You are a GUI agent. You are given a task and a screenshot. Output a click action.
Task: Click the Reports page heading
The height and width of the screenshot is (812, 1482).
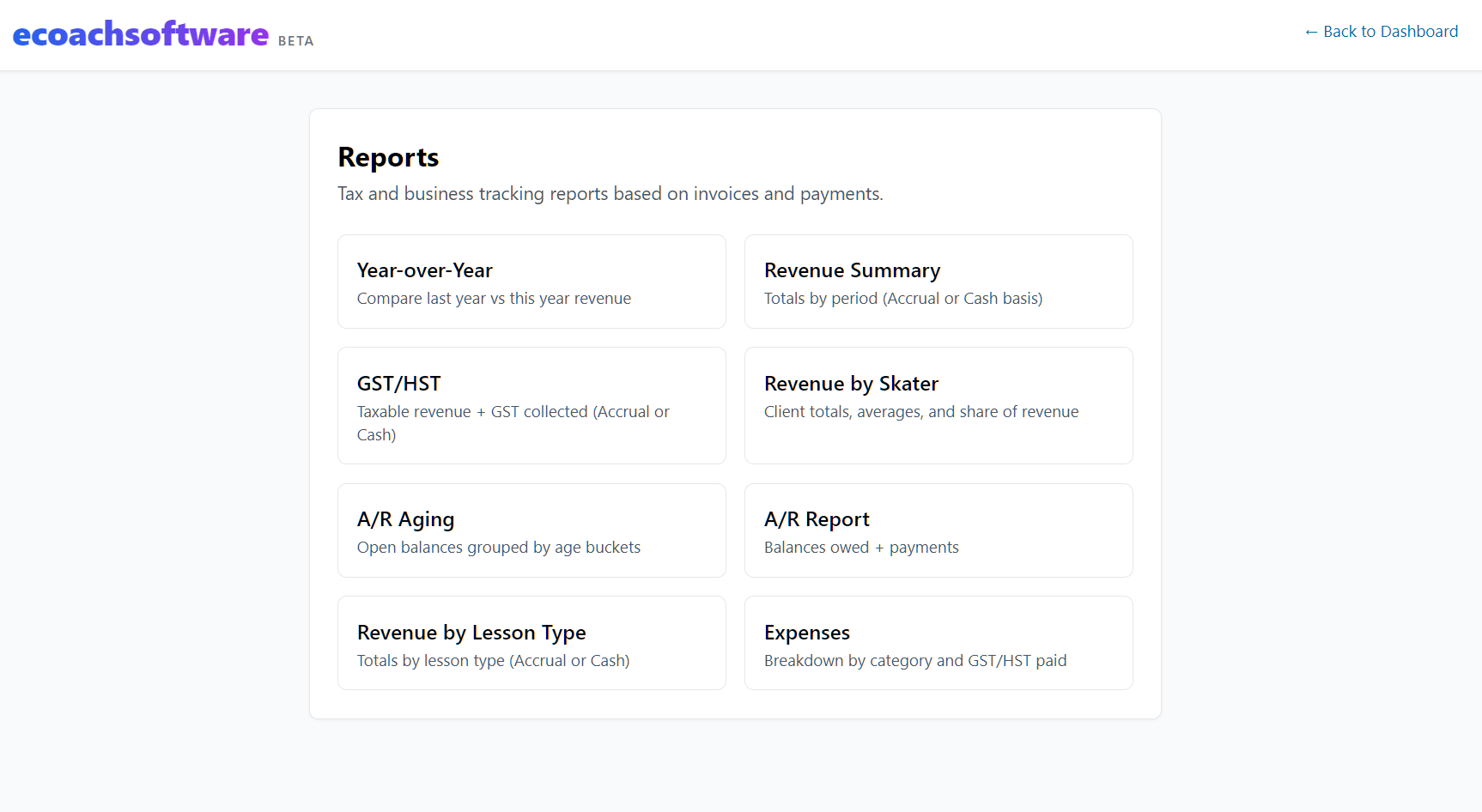pos(388,157)
